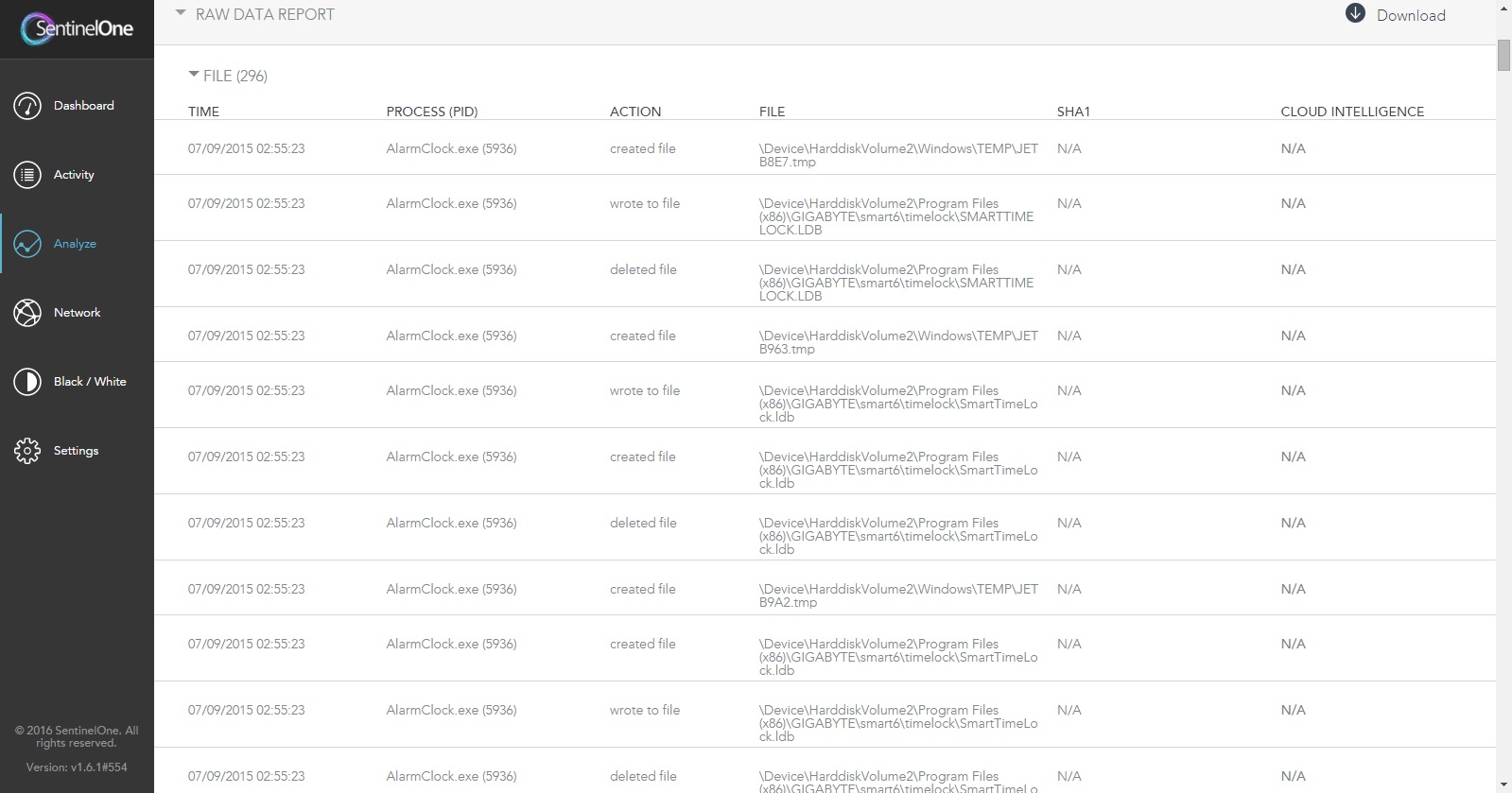Click the SentinelOne logo
This screenshot has height=793, width=1512.
tap(77, 28)
